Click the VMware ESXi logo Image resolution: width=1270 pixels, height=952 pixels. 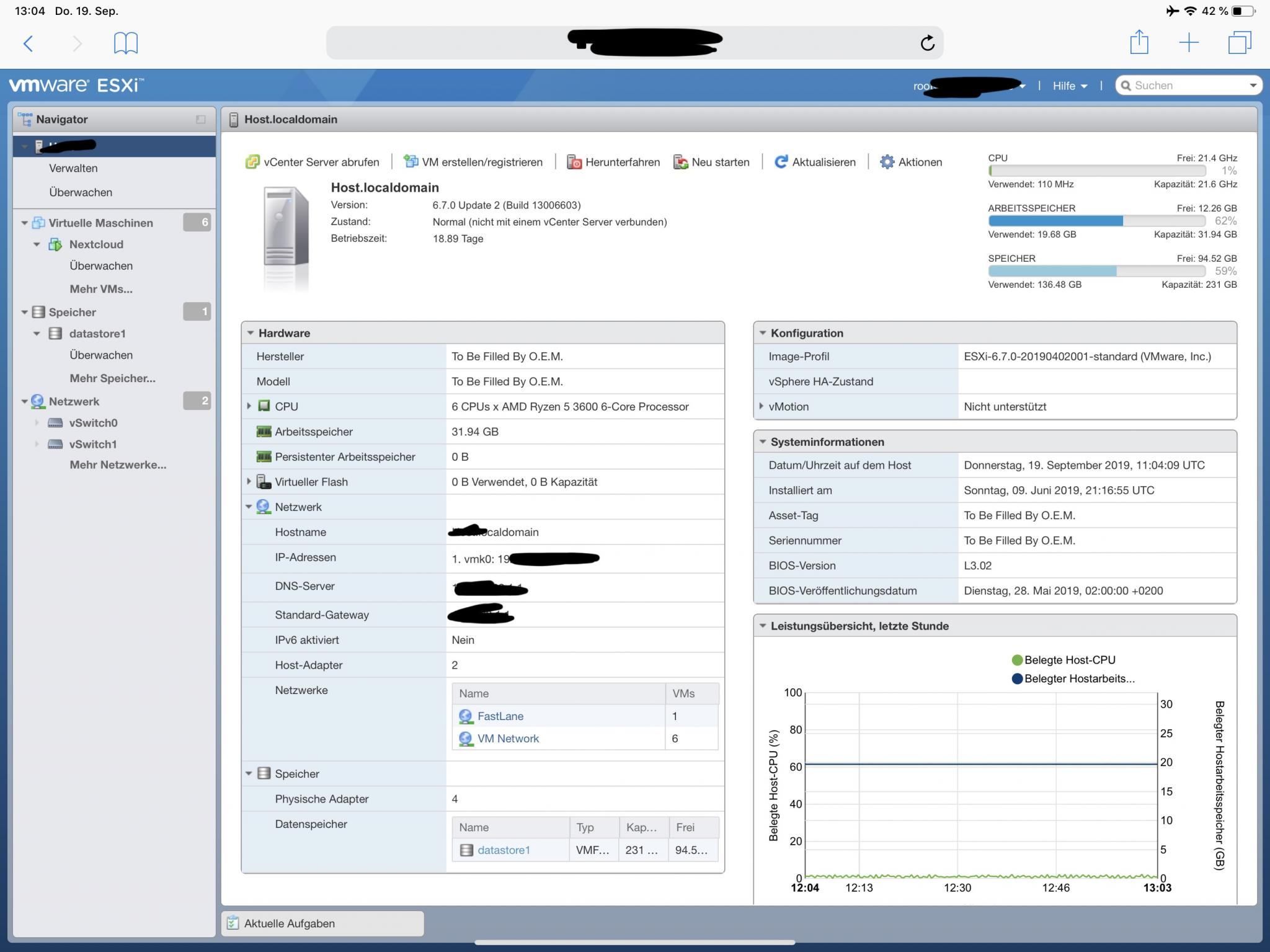tap(76, 85)
